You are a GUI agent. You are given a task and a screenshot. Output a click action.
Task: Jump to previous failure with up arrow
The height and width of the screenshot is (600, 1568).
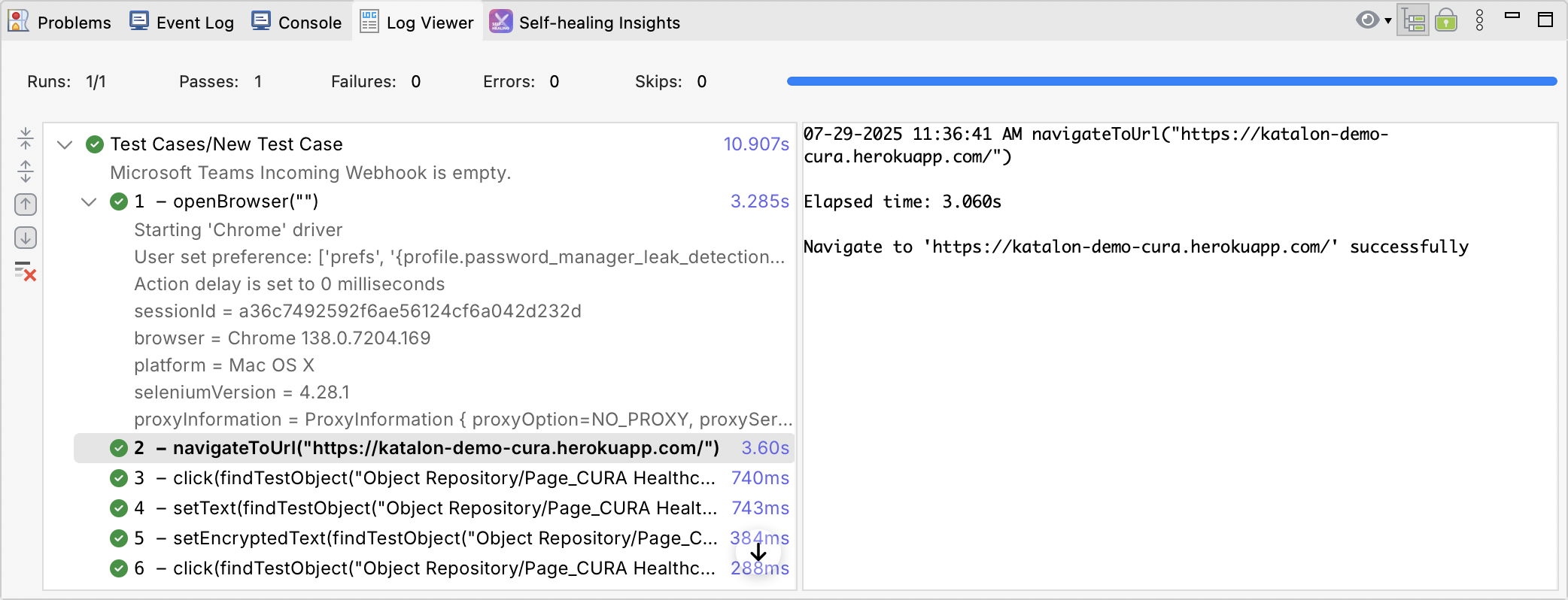[26, 204]
